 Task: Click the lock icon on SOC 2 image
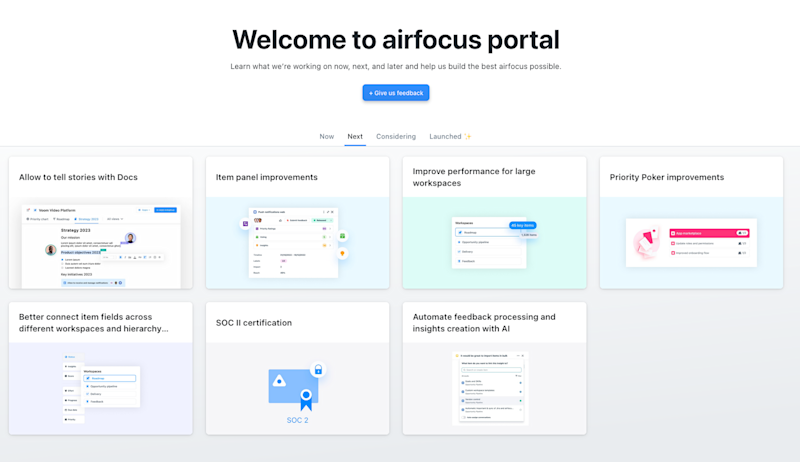pos(318,369)
